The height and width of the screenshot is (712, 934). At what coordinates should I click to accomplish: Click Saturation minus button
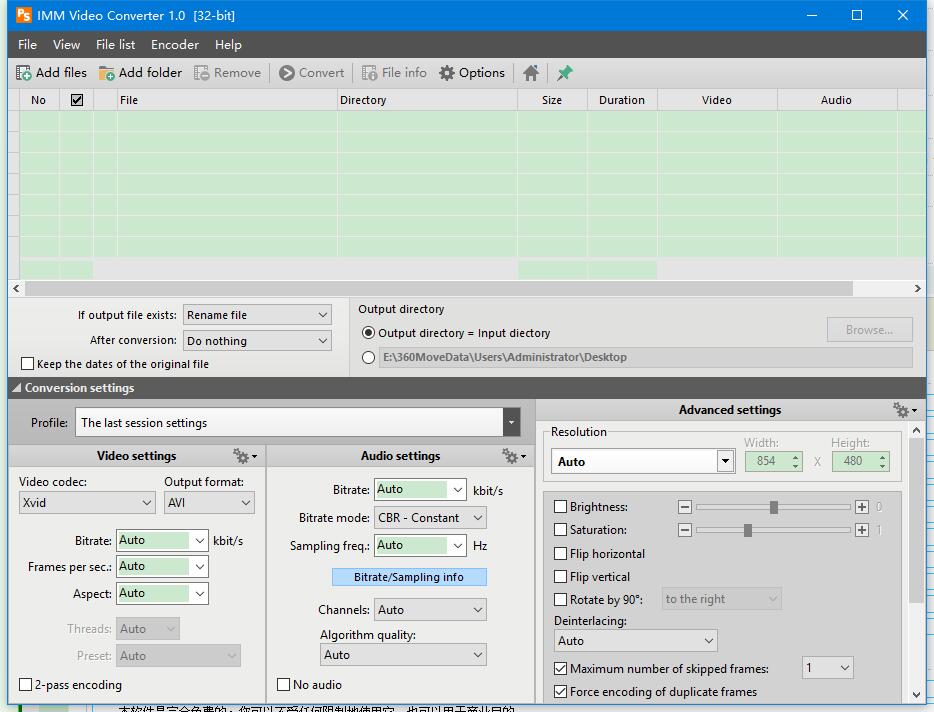pyautogui.click(x=684, y=530)
